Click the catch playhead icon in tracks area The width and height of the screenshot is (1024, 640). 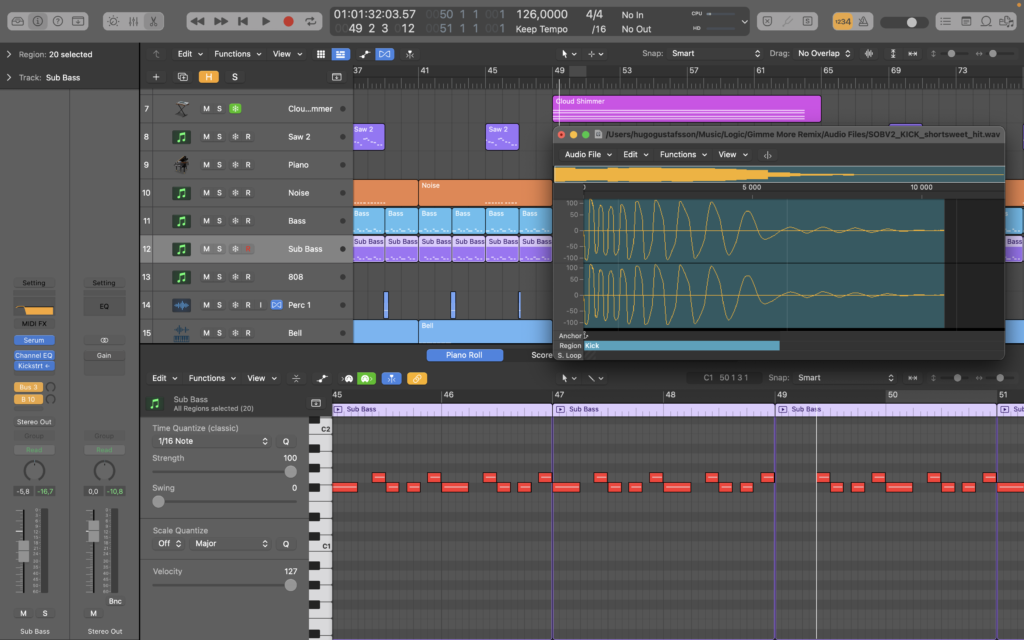pos(412,53)
